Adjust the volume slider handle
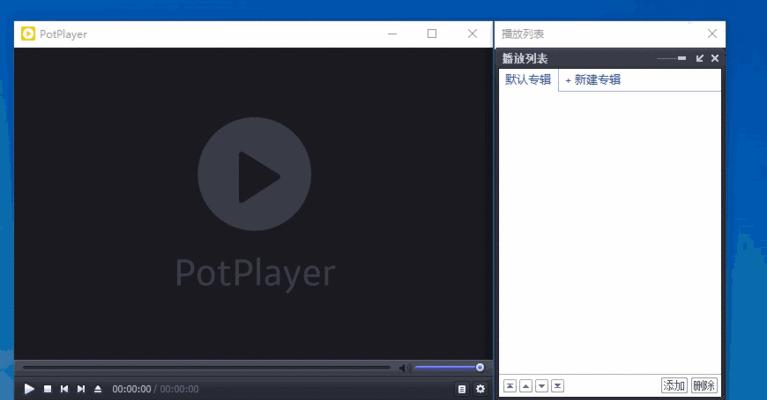767x400 pixels. (x=480, y=367)
